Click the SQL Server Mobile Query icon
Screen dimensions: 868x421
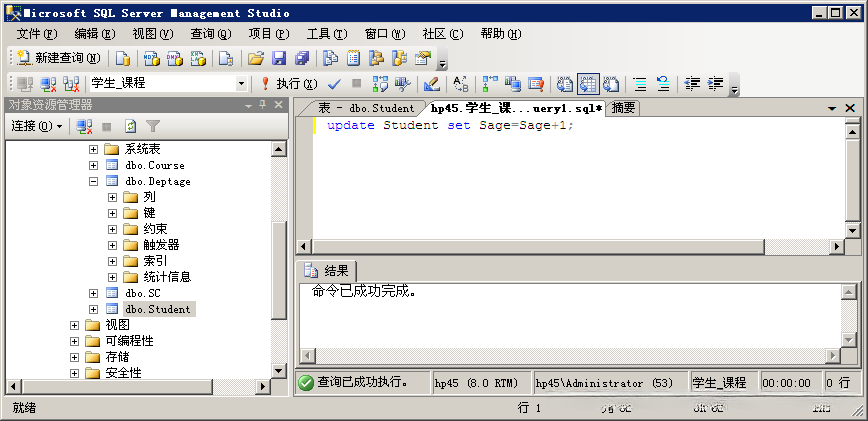coord(226,58)
